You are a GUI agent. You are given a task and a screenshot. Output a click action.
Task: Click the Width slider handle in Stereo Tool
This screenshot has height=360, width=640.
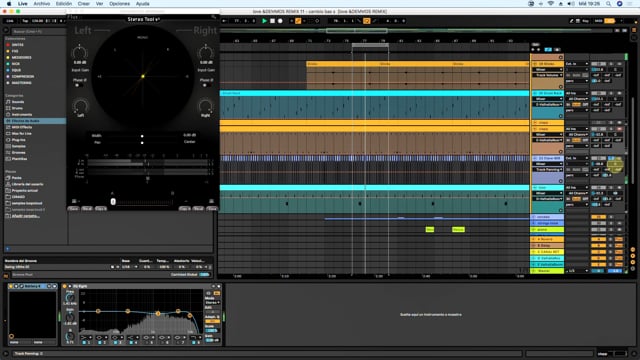(x=142, y=136)
